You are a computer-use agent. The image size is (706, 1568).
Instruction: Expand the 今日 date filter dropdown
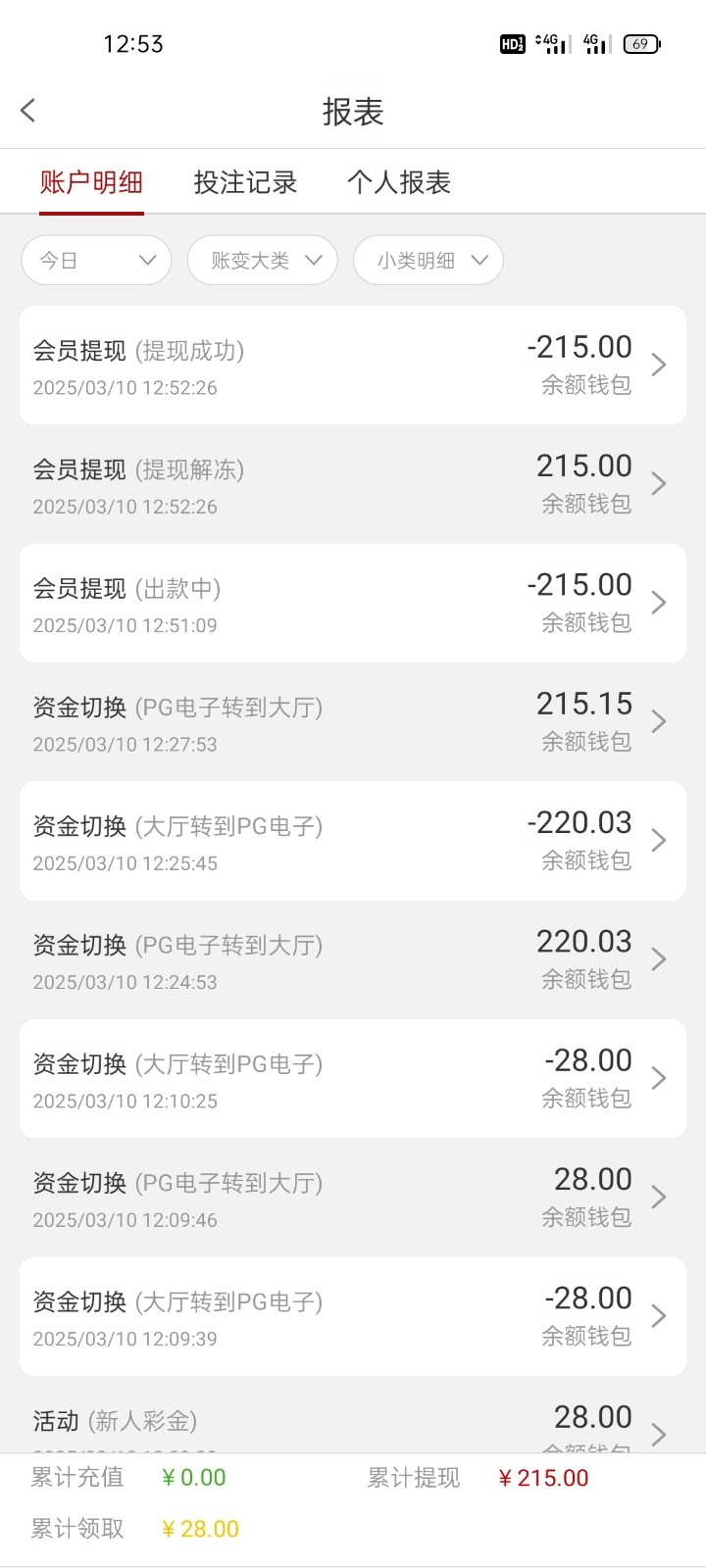click(x=96, y=261)
